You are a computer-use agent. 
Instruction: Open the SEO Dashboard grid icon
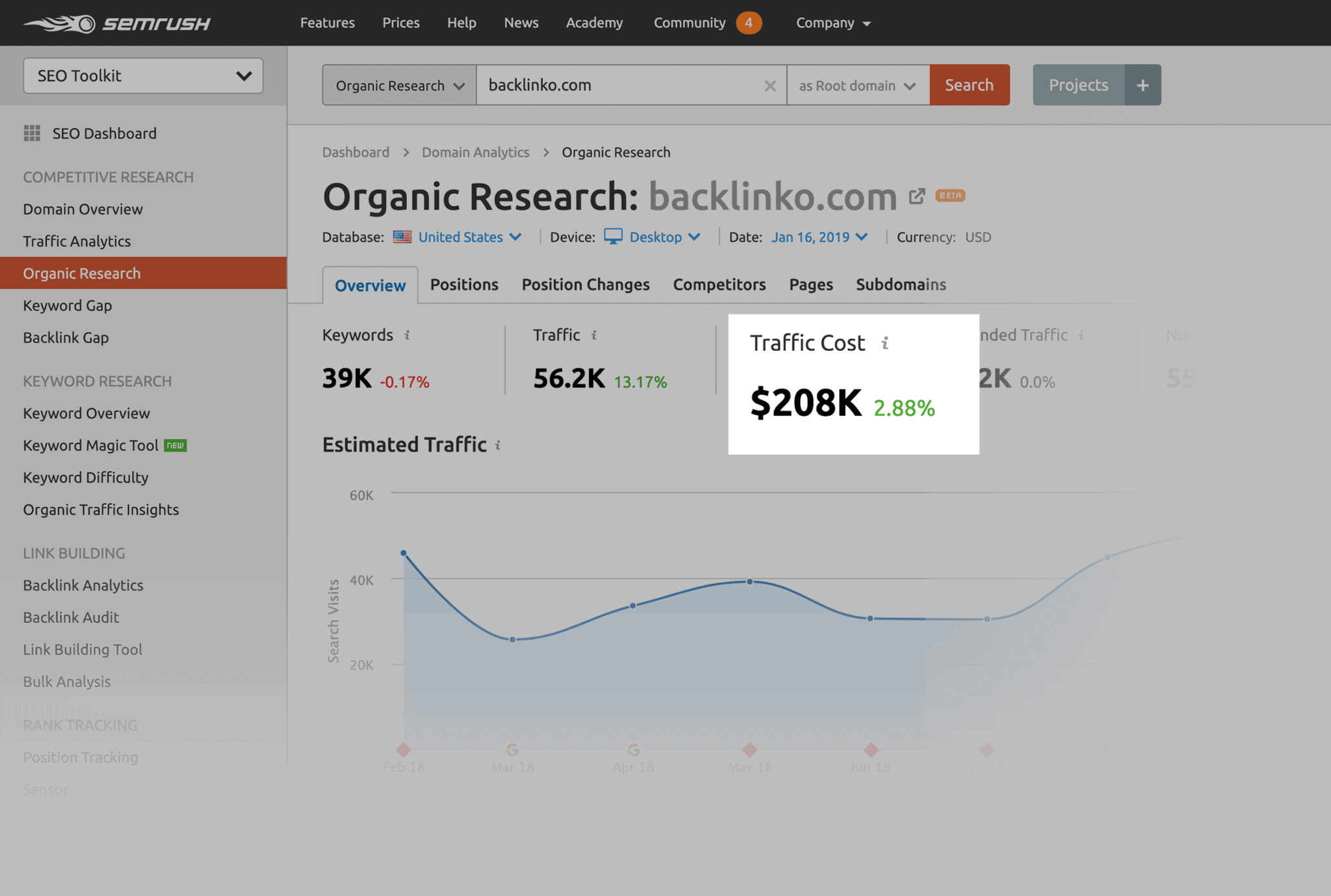[x=32, y=133]
